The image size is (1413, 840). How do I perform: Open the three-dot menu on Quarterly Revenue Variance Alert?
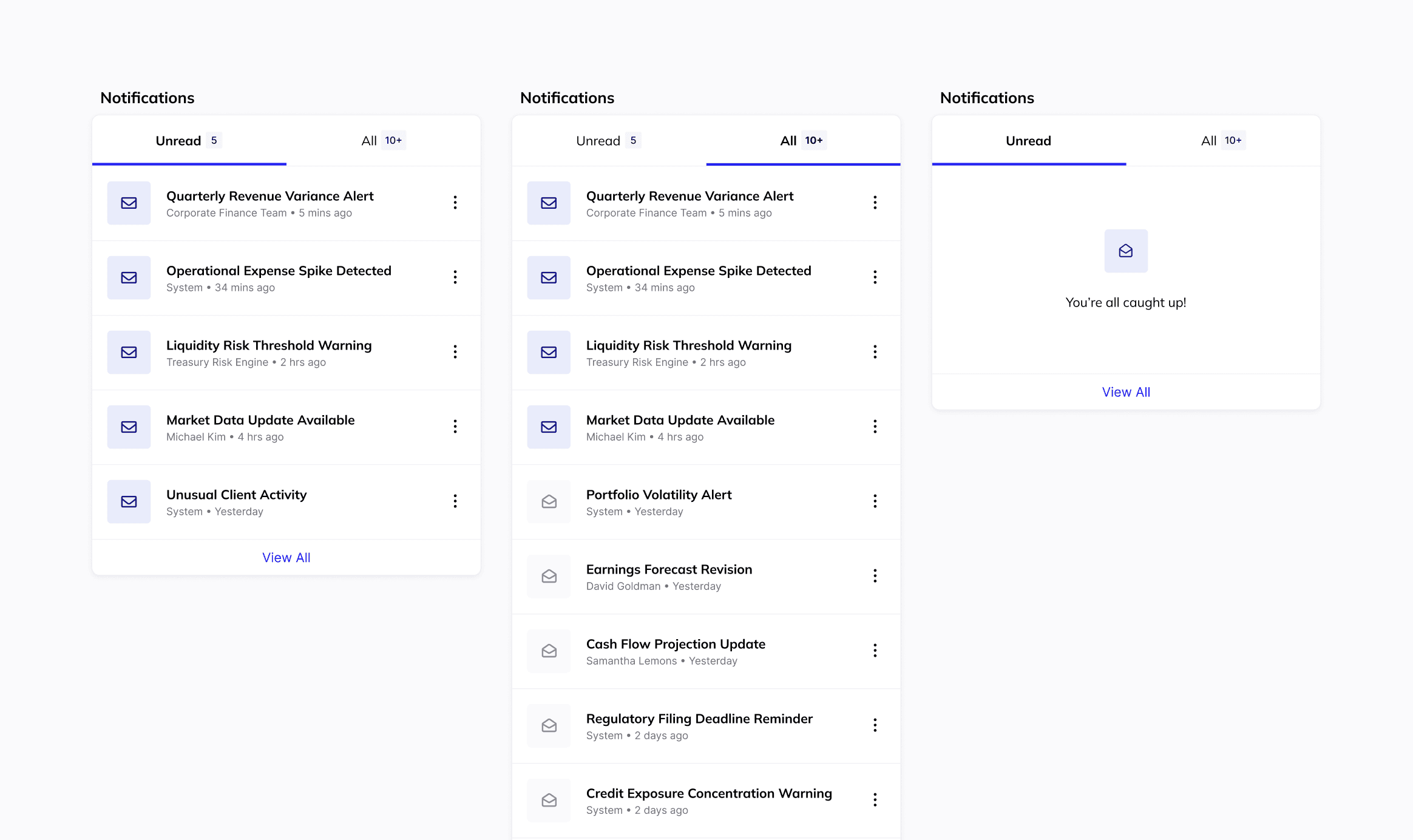coord(455,203)
